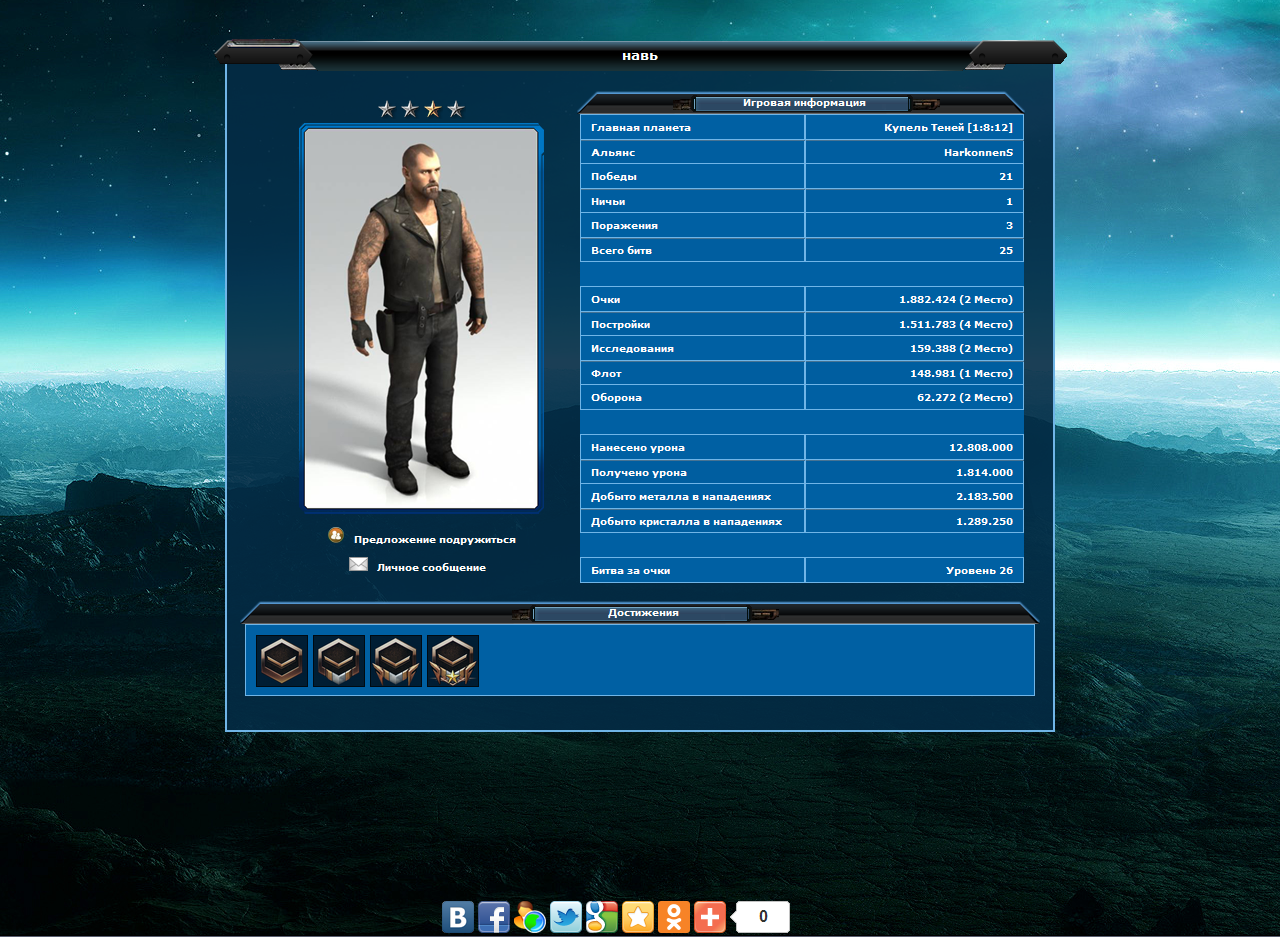This screenshot has height=937, width=1280.
Task: Click the first achievement badge
Action: click(x=282, y=661)
